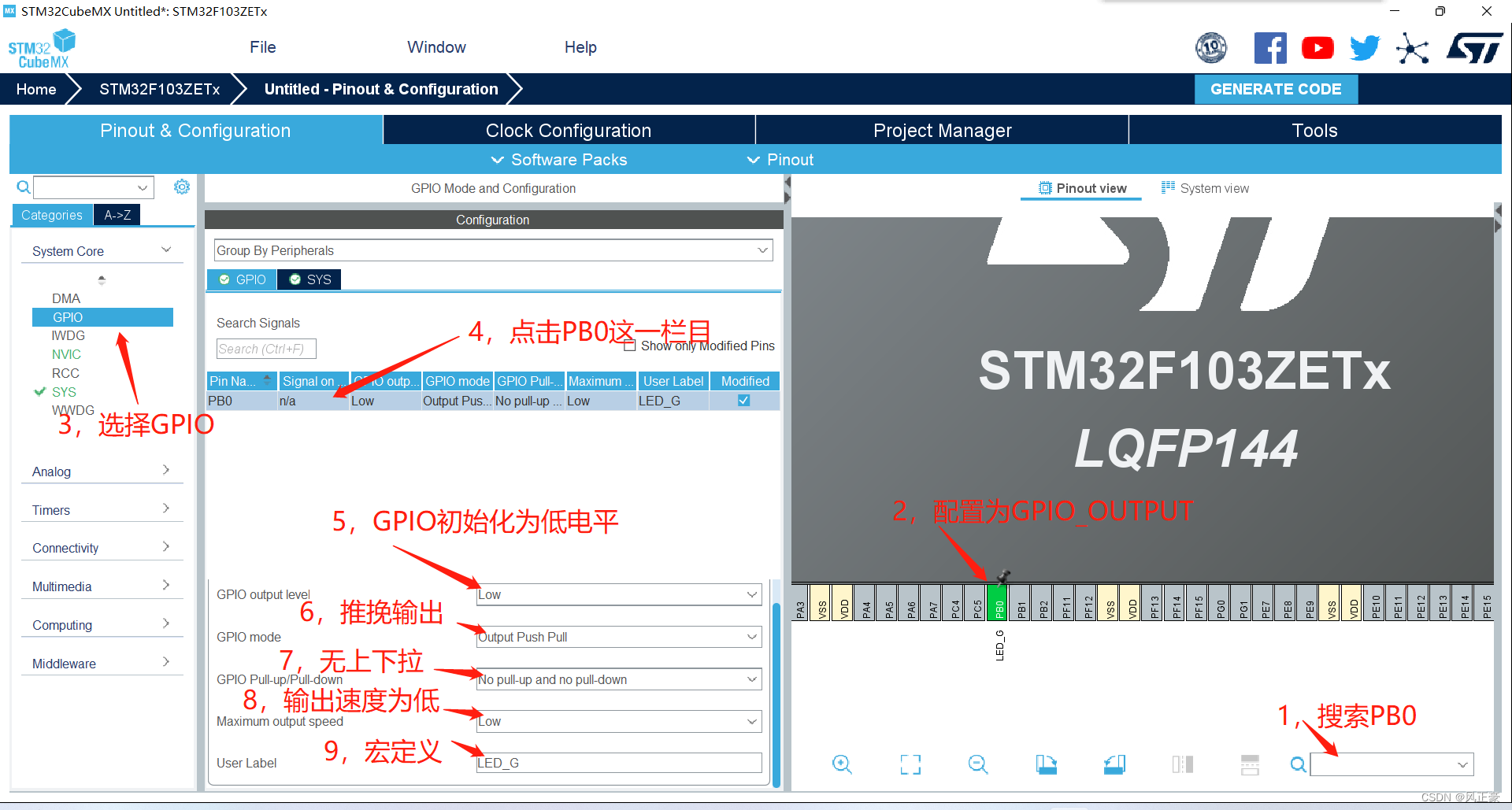Open the GPIO mode dropdown

coord(619,637)
